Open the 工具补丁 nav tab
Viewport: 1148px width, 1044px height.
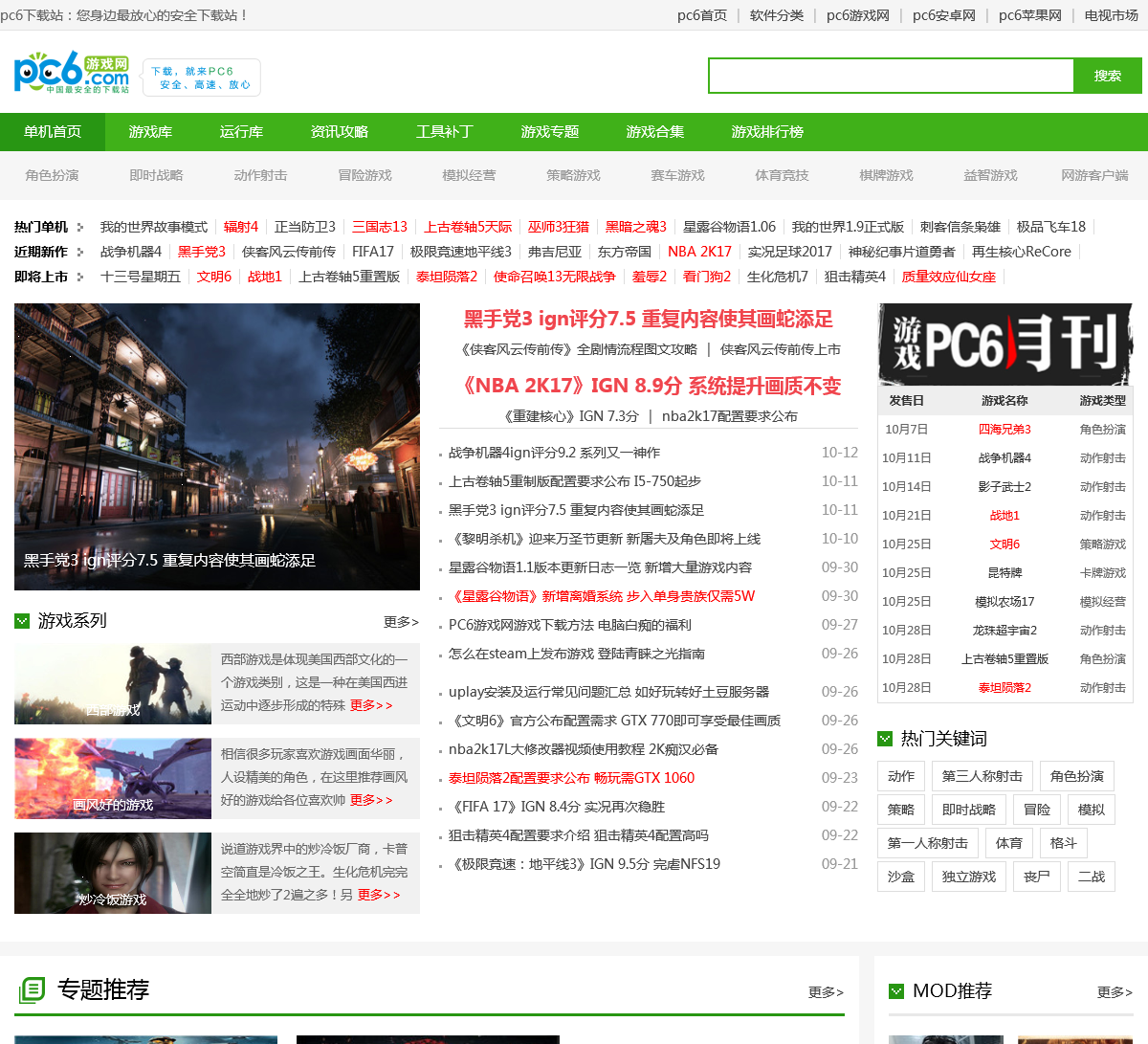coord(445,132)
